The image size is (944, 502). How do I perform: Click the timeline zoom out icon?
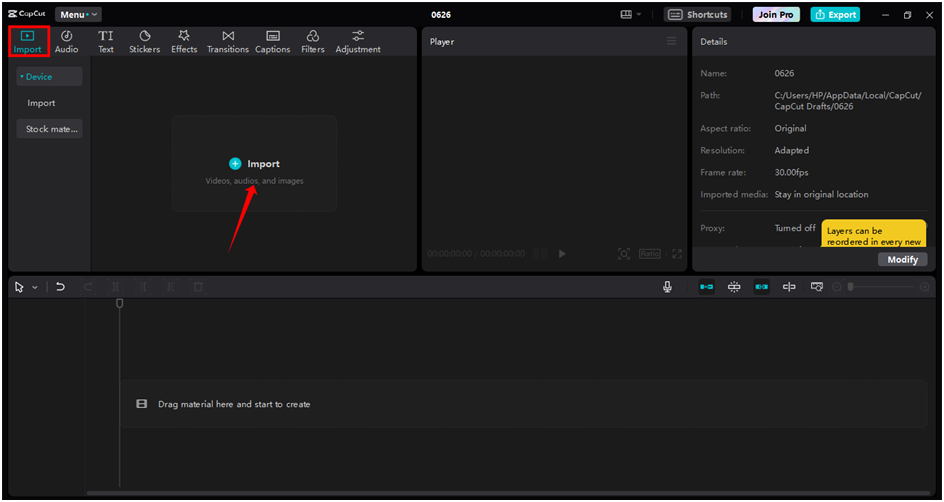837,287
